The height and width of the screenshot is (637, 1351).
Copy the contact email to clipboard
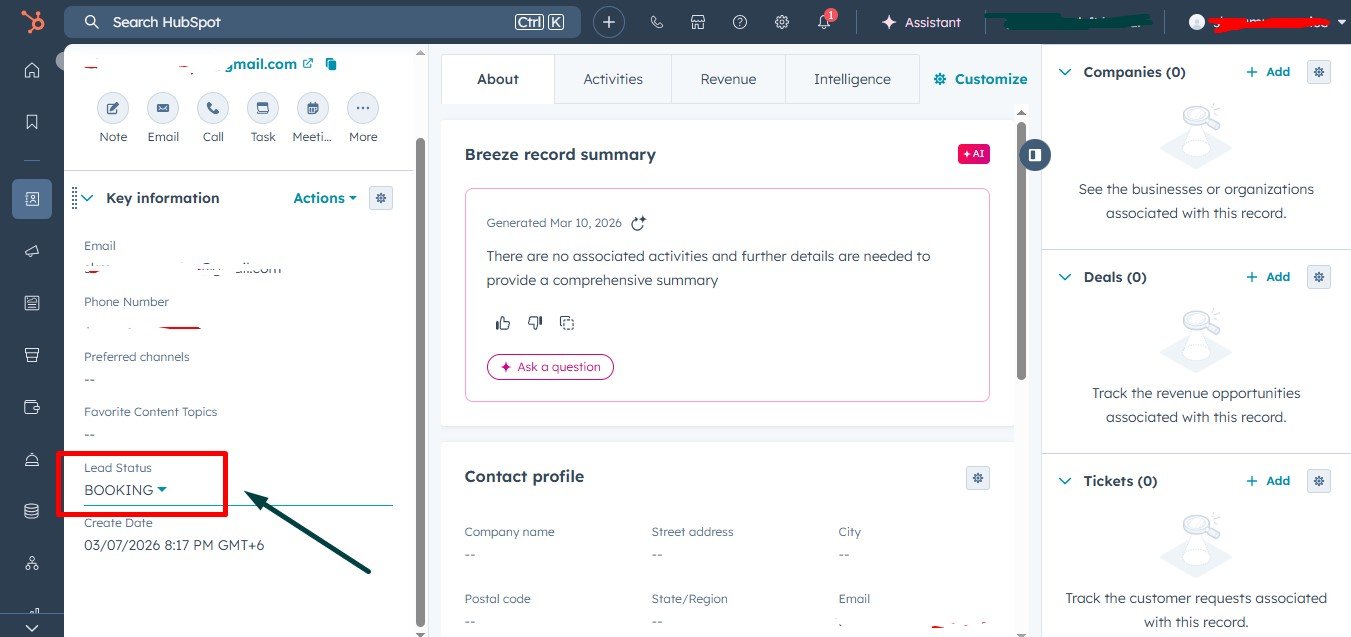pyautogui.click(x=331, y=64)
